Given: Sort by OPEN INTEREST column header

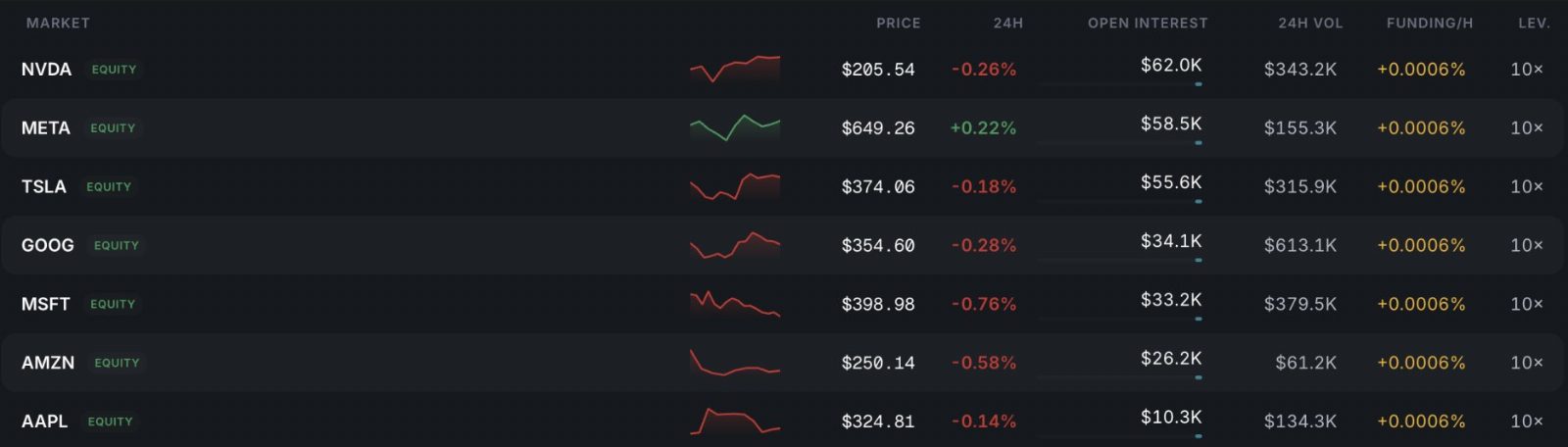Looking at the screenshot, I should pyautogui.click(x=1148, y=23).
